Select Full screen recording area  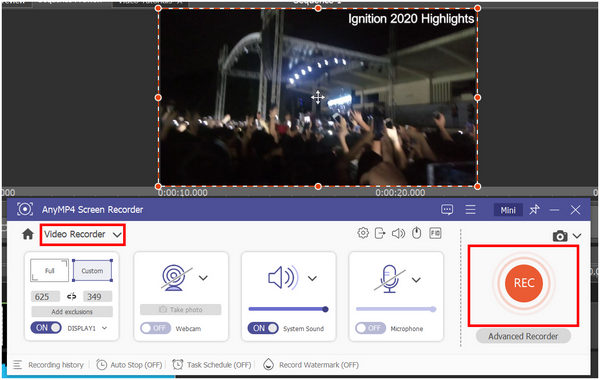(49, 270)
